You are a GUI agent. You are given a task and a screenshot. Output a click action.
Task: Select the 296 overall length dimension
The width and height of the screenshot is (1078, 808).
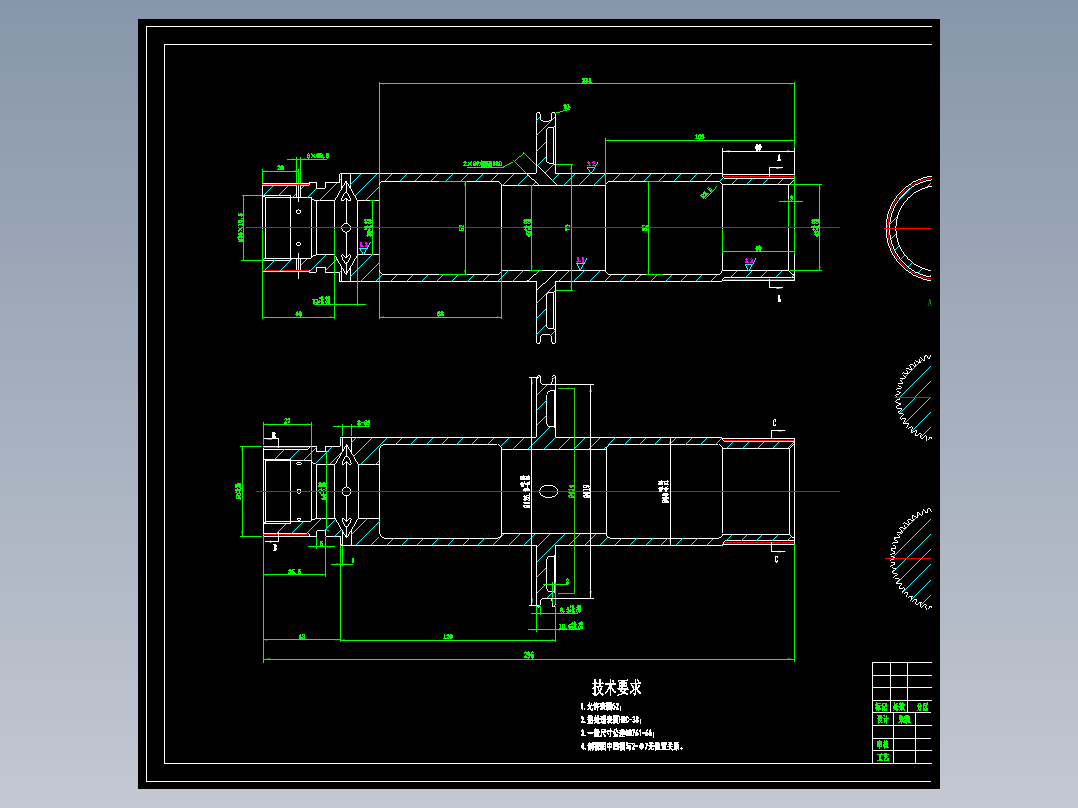[x=528, y=655]
